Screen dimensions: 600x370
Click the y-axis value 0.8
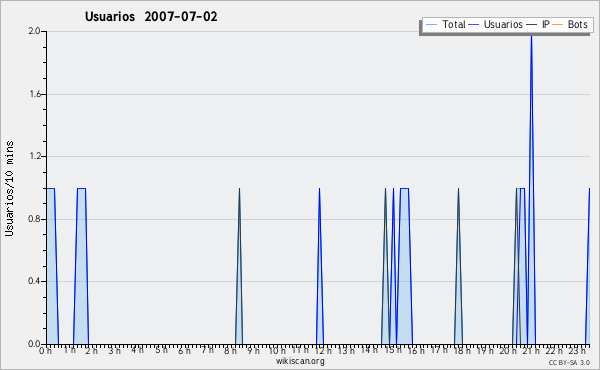click(34, 219)
